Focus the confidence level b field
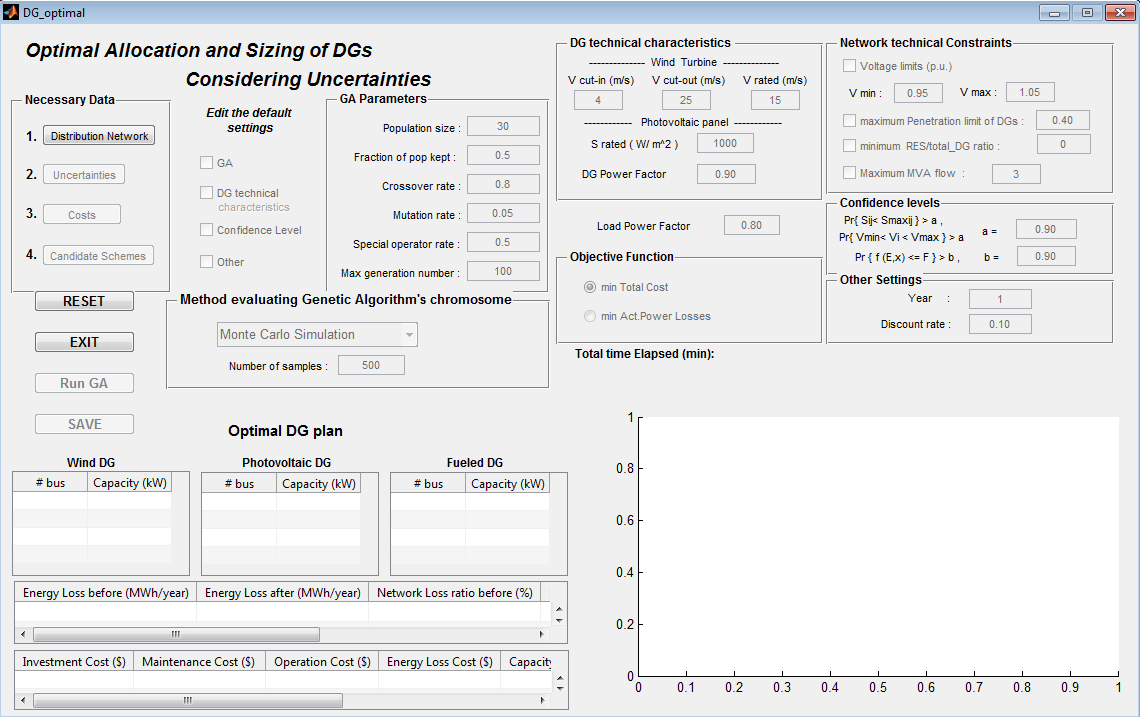The image size is (1140, 717). [1046, 257]
